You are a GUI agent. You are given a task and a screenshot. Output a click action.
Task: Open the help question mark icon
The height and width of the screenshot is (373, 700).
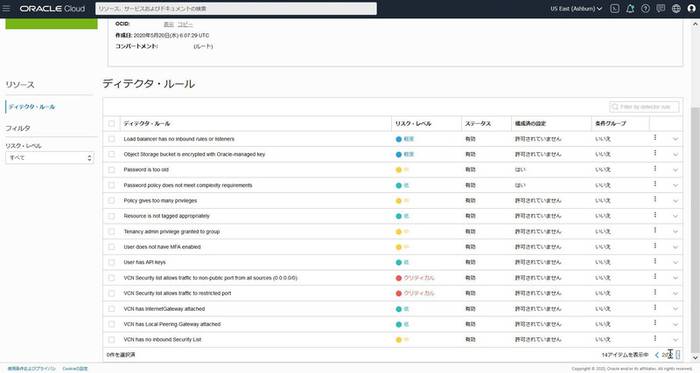(x=646, y=8)
